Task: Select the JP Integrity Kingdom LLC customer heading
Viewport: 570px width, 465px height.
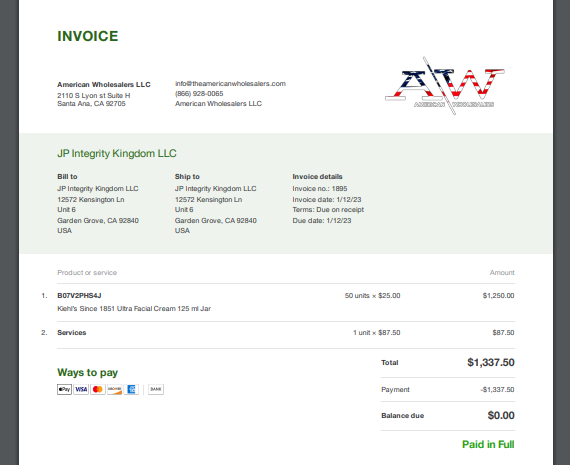Action: [x=117, y=153]
